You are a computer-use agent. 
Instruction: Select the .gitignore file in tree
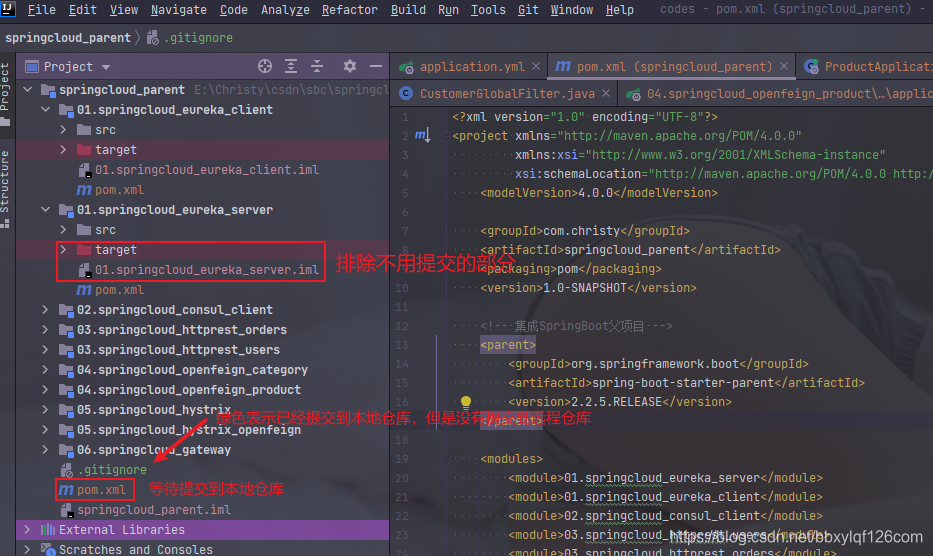pyautogui.click(x=104, y=470)
